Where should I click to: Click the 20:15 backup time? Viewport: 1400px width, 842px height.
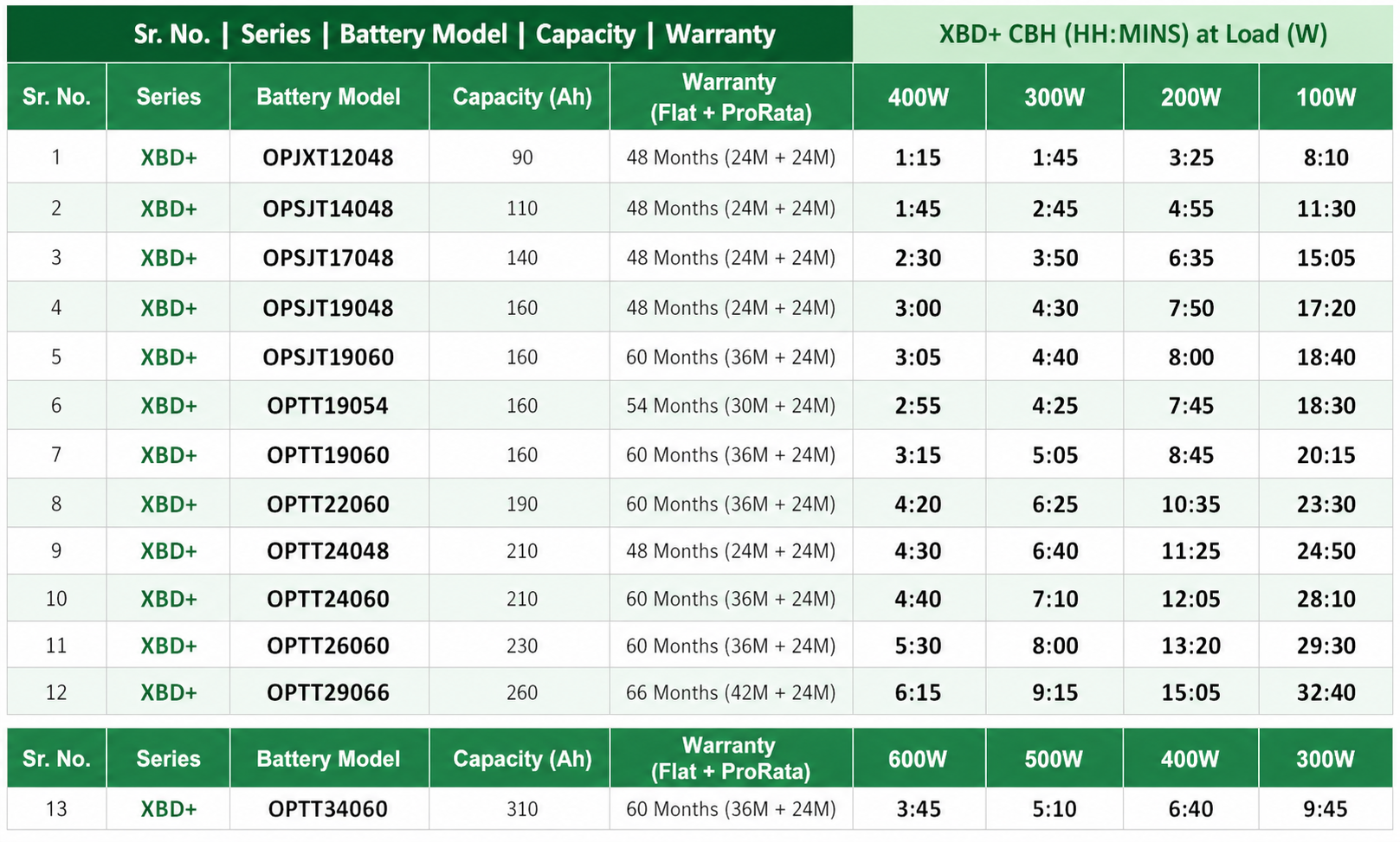1326,455
